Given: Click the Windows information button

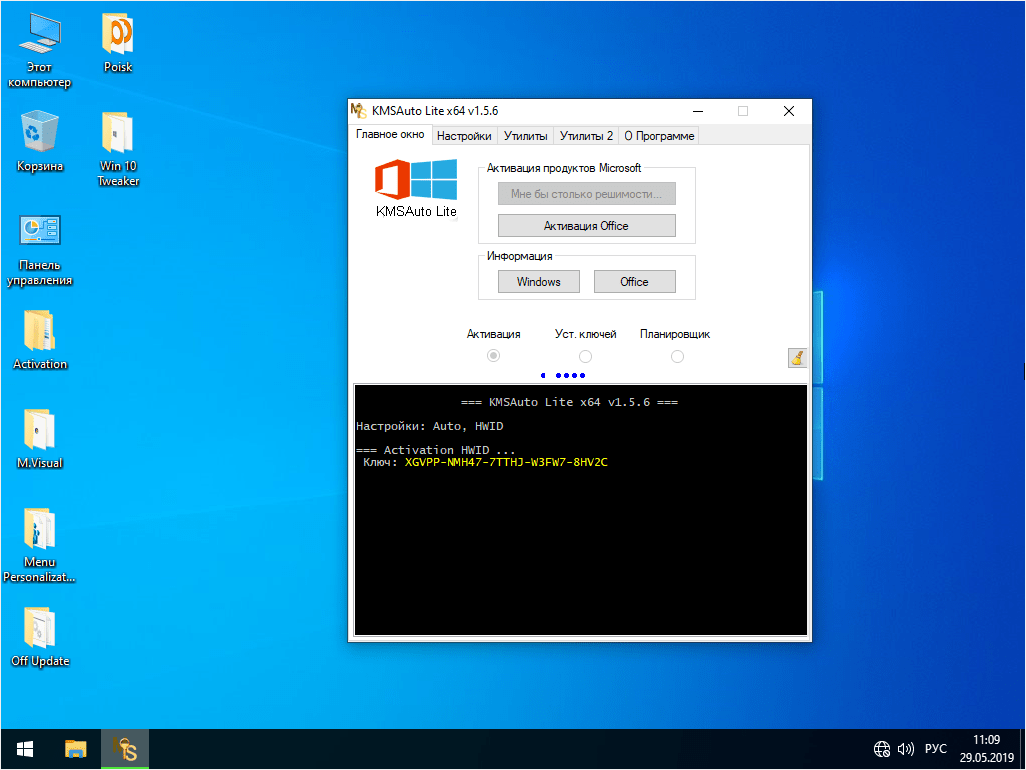Looking at the screenshot, I should (x=539, y=282).
